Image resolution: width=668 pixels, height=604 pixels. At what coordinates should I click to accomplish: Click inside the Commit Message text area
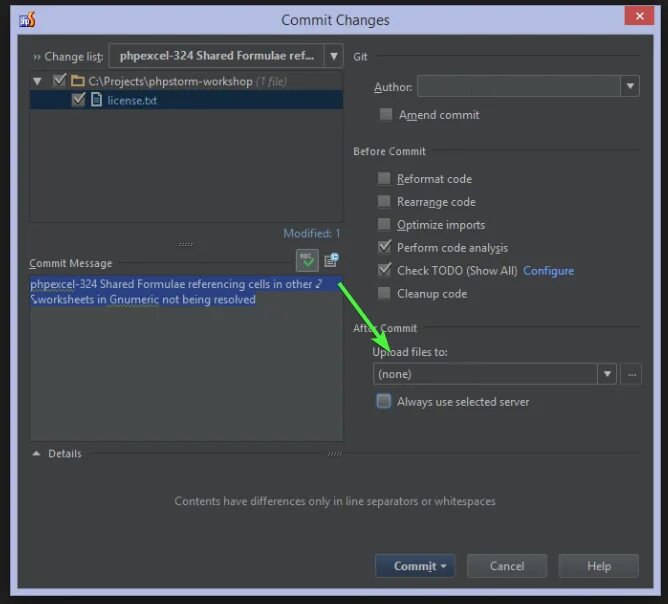[186, 359]
